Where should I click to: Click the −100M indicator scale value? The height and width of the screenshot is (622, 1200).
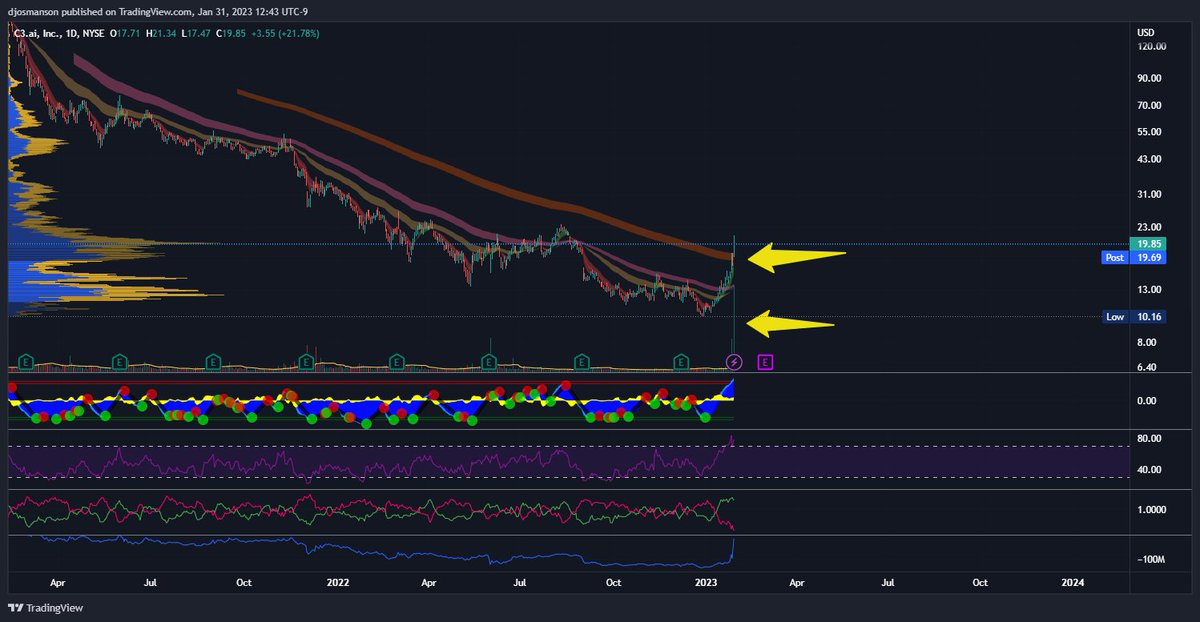tap(1151, 559)
